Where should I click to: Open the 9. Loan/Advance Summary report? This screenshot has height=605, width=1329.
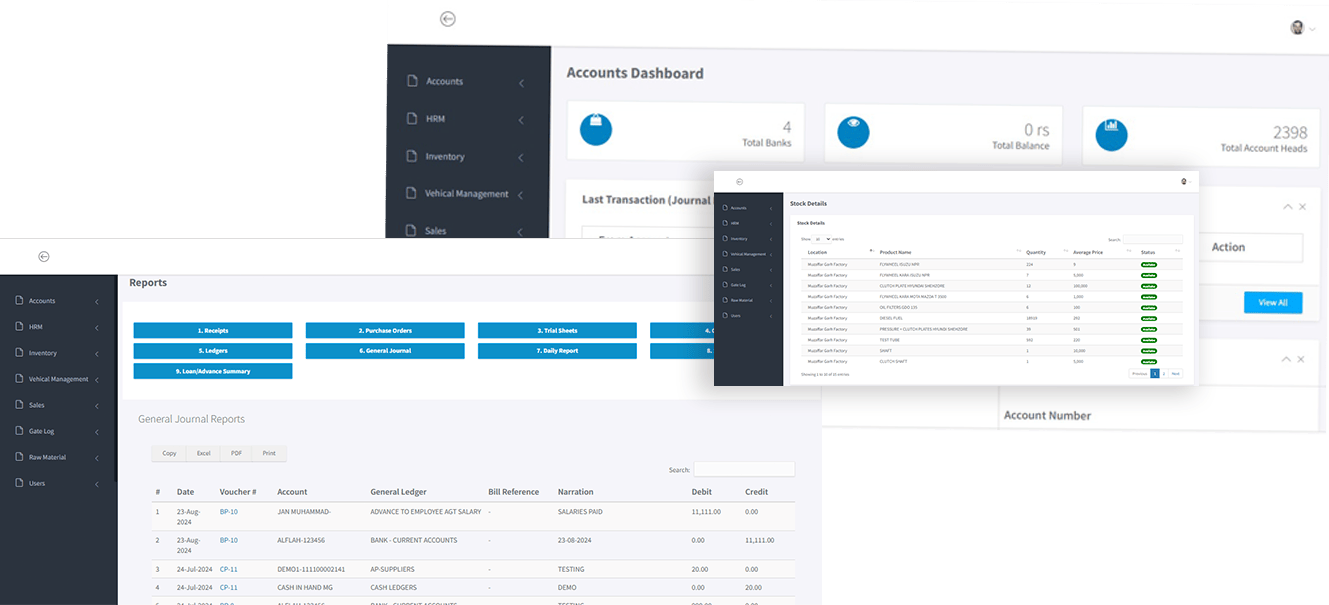tap(213, 371)
